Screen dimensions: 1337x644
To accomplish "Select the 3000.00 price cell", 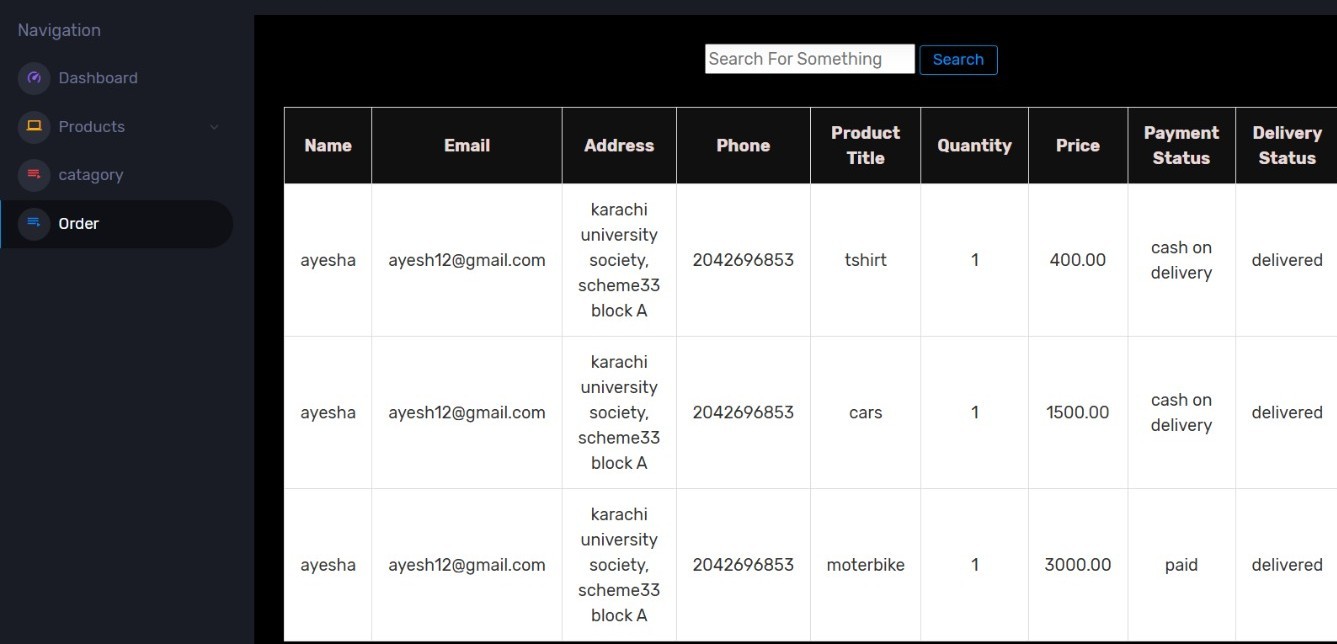I will [x=1078, y=565].
